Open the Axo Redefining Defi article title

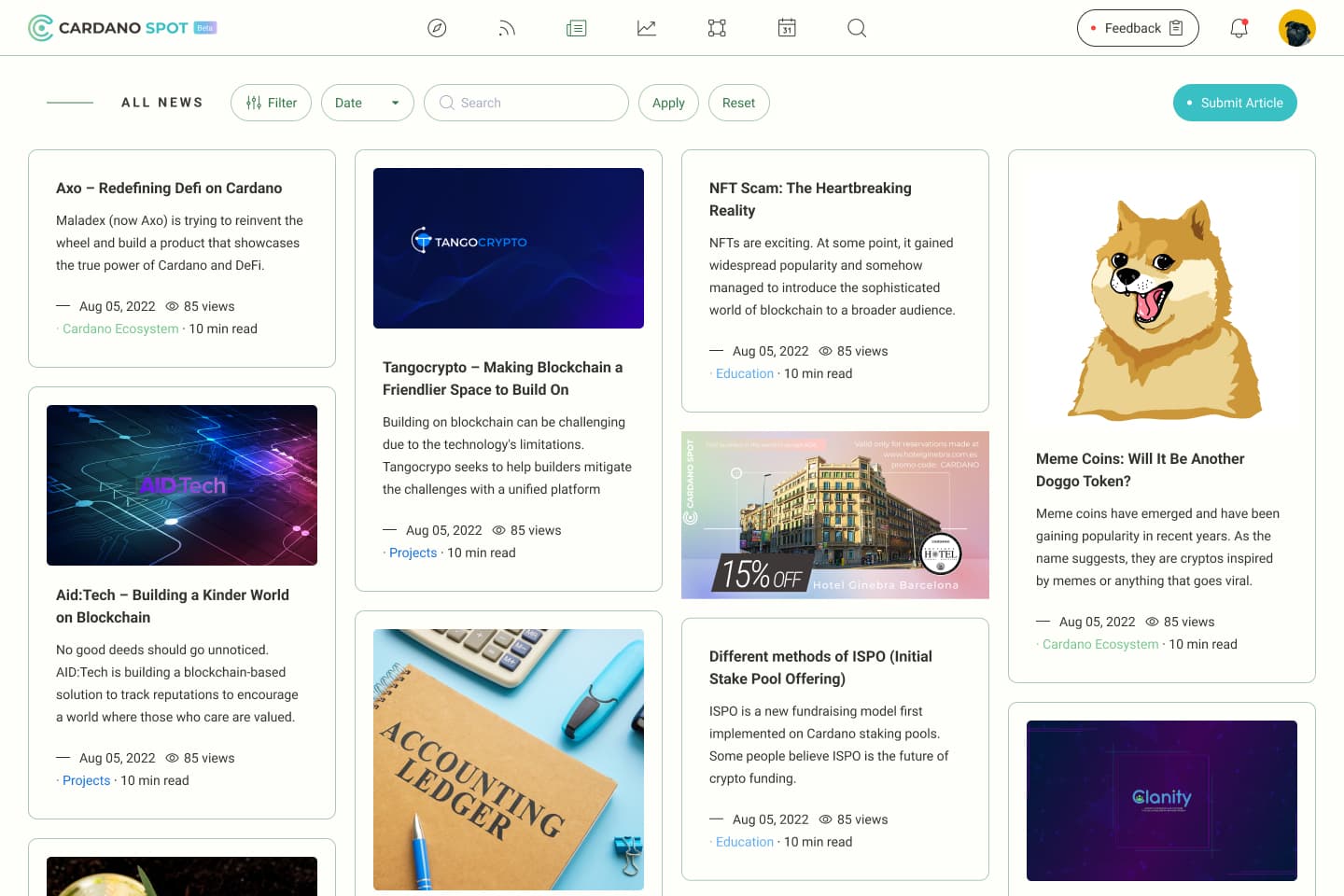[x=169, y=188]
